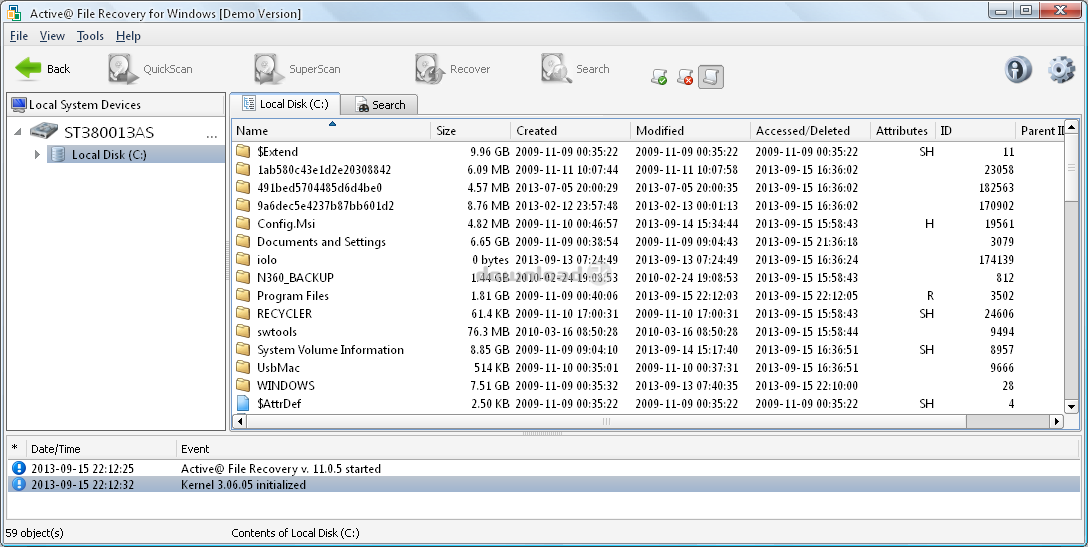Select the Program Files folder
This screenshot has height=547, width=1088.
tap(292, 296)
